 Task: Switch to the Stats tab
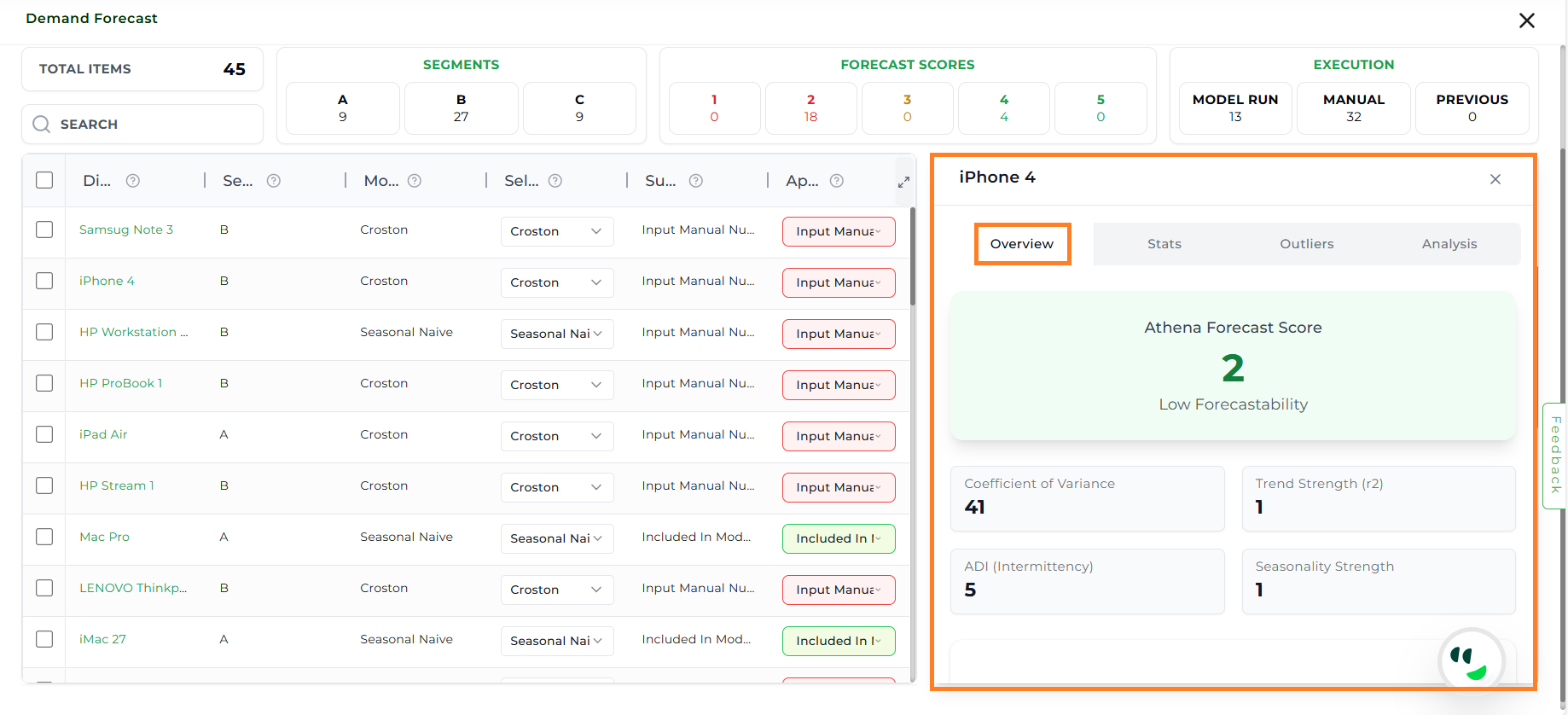(x=1164, y=244)
